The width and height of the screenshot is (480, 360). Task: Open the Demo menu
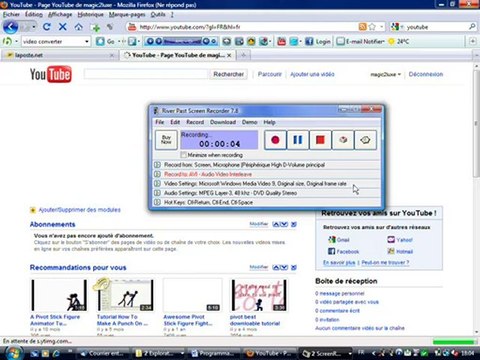point(250,122)
